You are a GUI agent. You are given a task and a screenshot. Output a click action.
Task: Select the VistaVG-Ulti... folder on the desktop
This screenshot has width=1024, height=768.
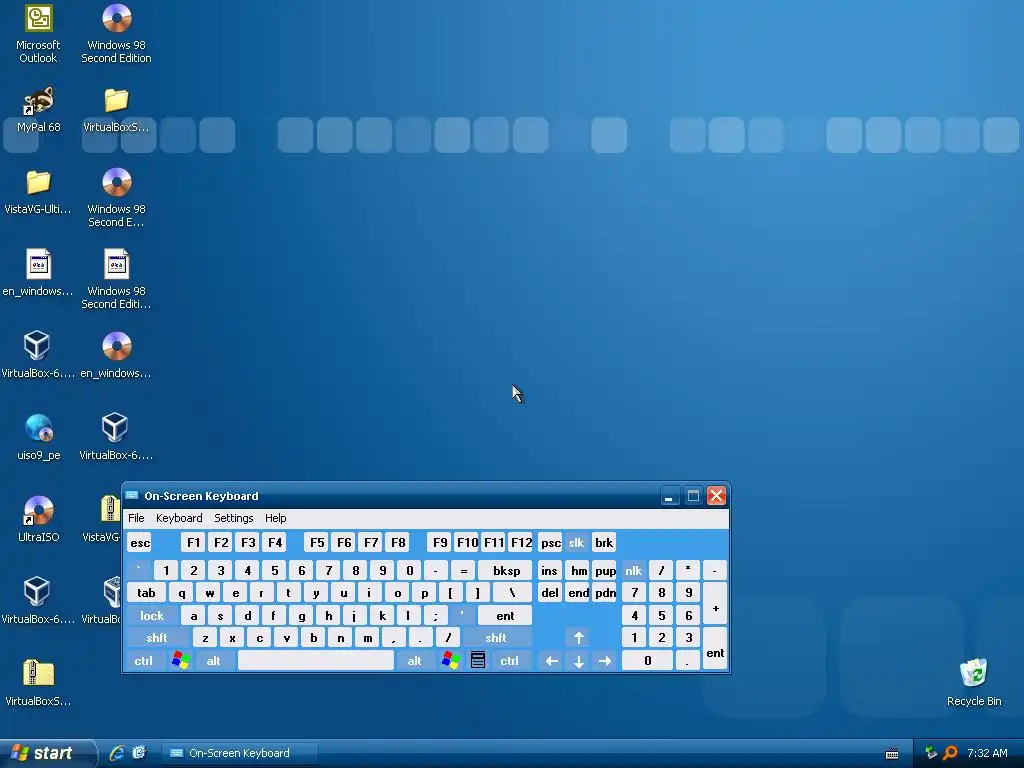coord(38,192)
